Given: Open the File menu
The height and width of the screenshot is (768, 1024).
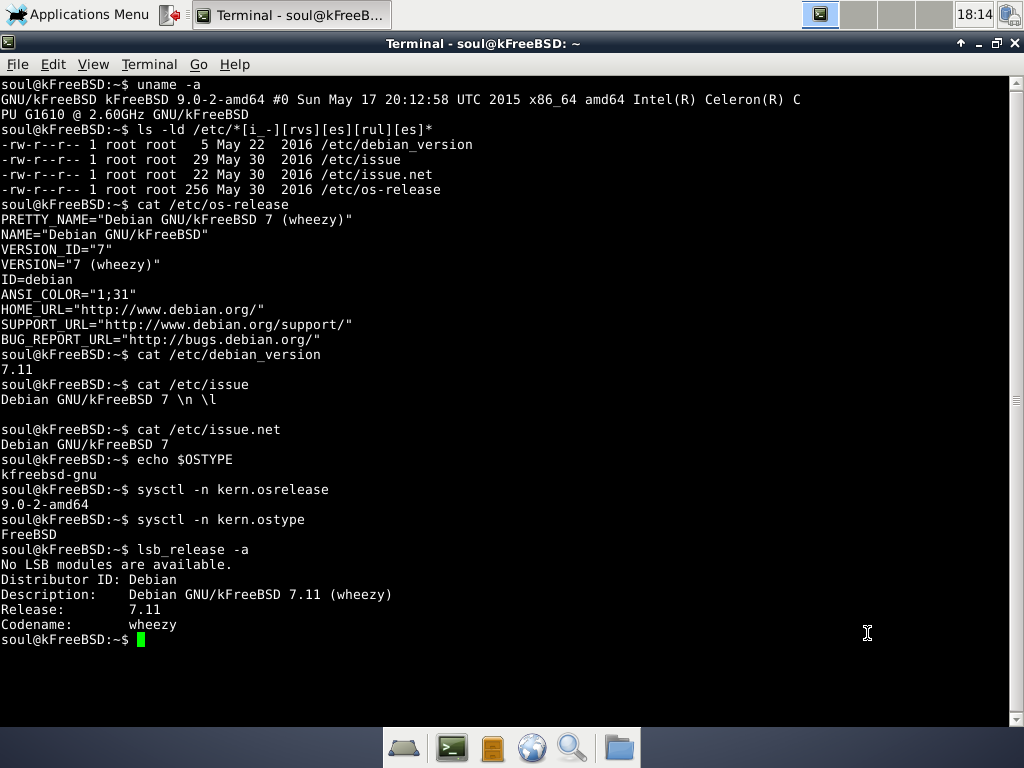Looking at the screenshot, I should point(18,65).
